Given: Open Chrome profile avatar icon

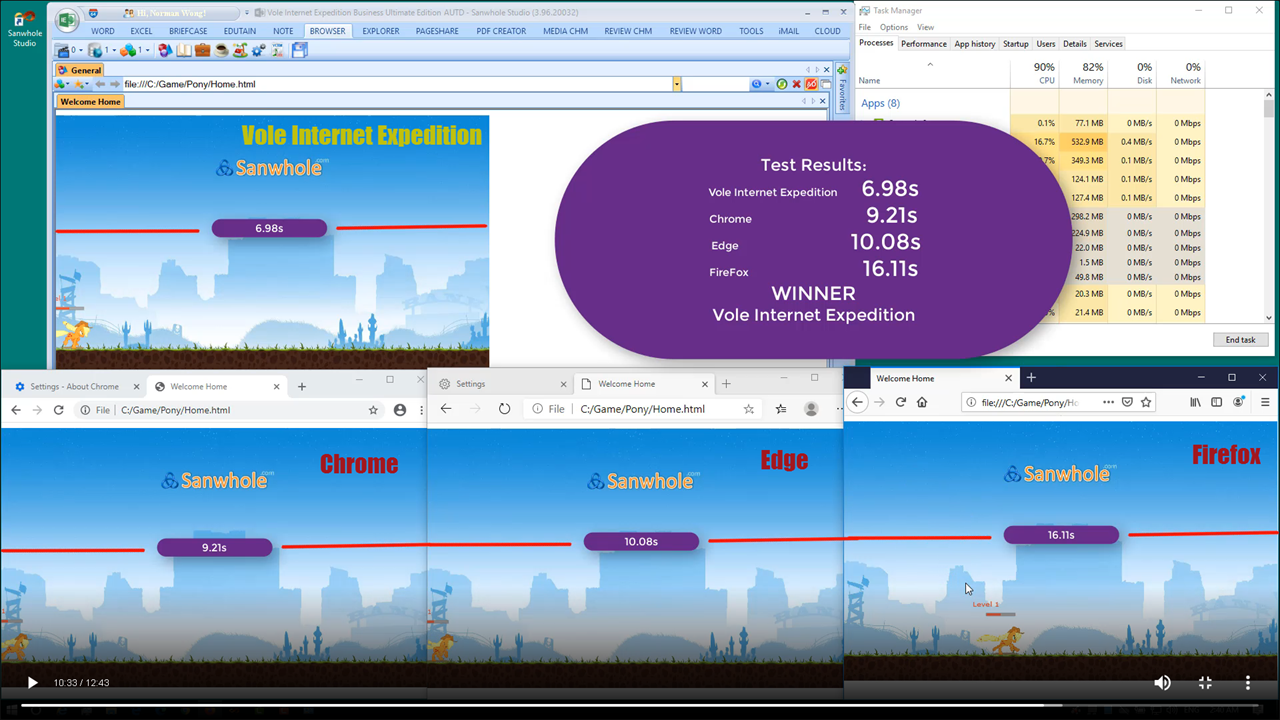Looking at the screenshot, I should point(400,410).
